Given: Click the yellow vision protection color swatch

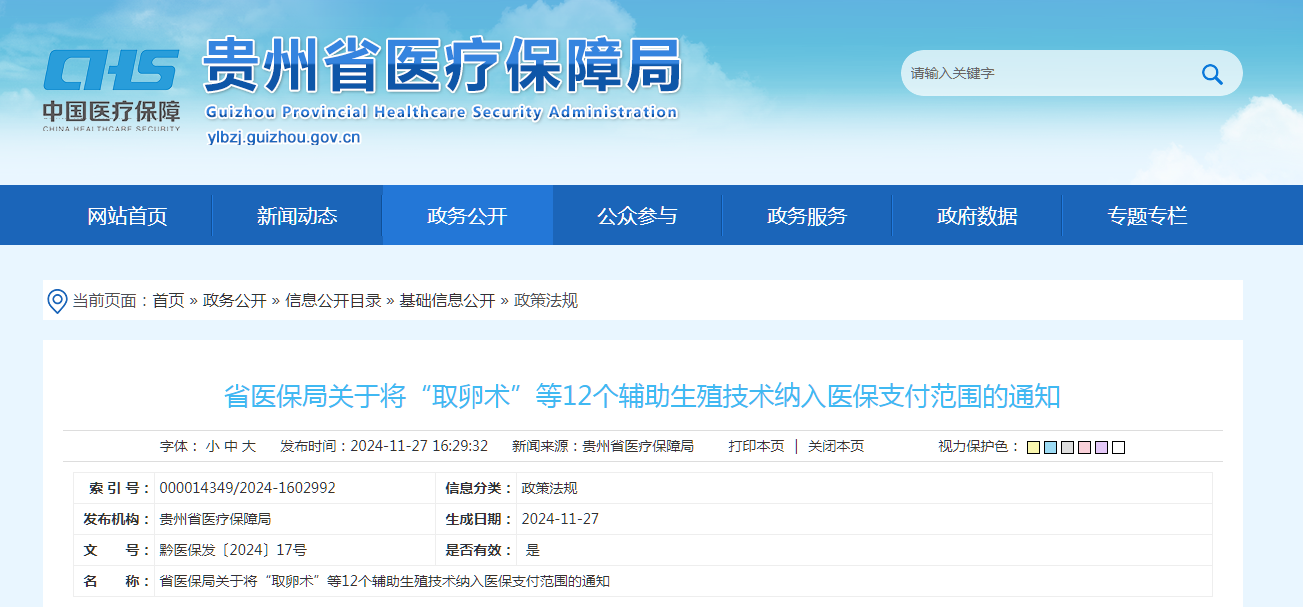Looking at the screenshot, I should (1033, 447).
